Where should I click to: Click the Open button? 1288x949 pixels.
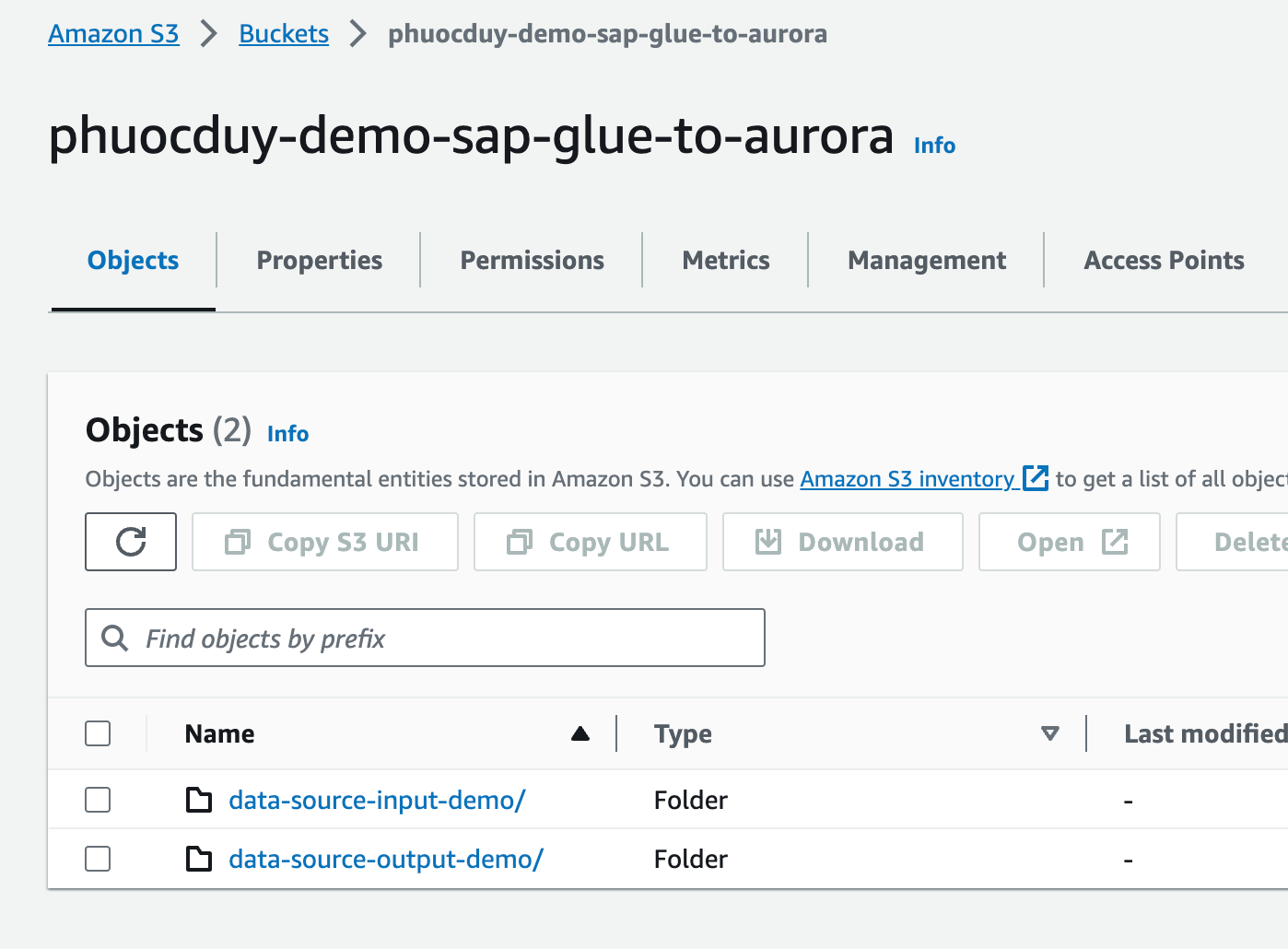click(x=1070, y=542)
